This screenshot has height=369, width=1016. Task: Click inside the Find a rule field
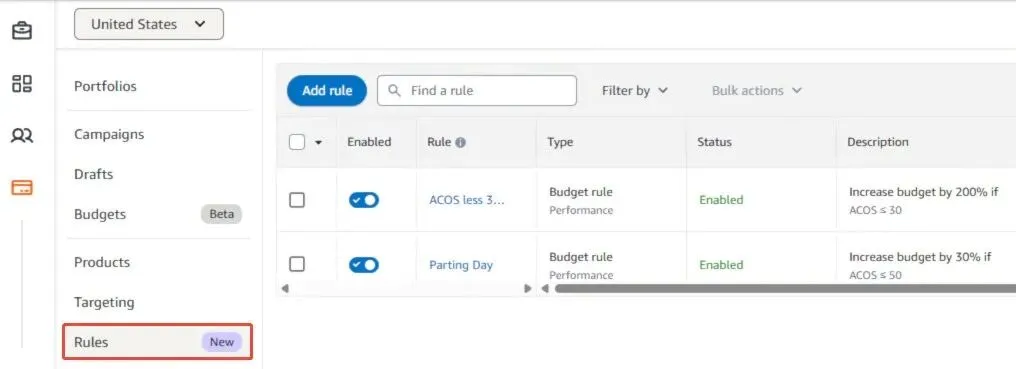point(477,91)
